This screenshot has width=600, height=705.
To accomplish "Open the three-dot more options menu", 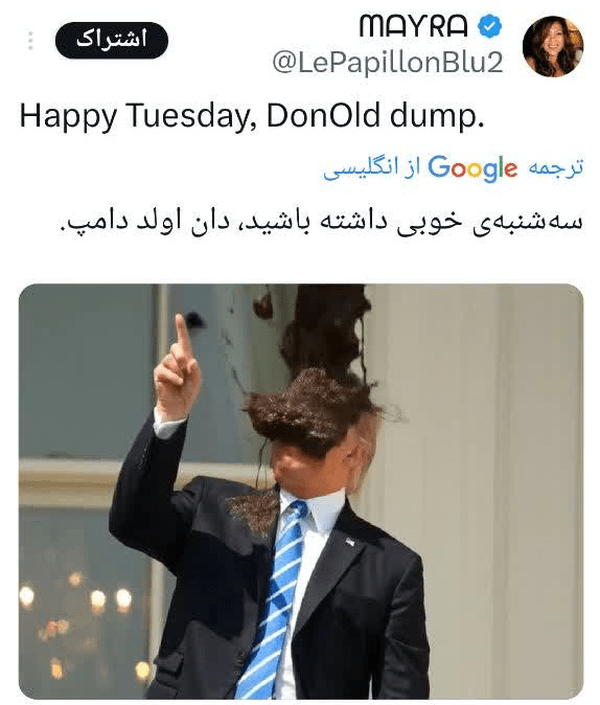I will (30, 40).
